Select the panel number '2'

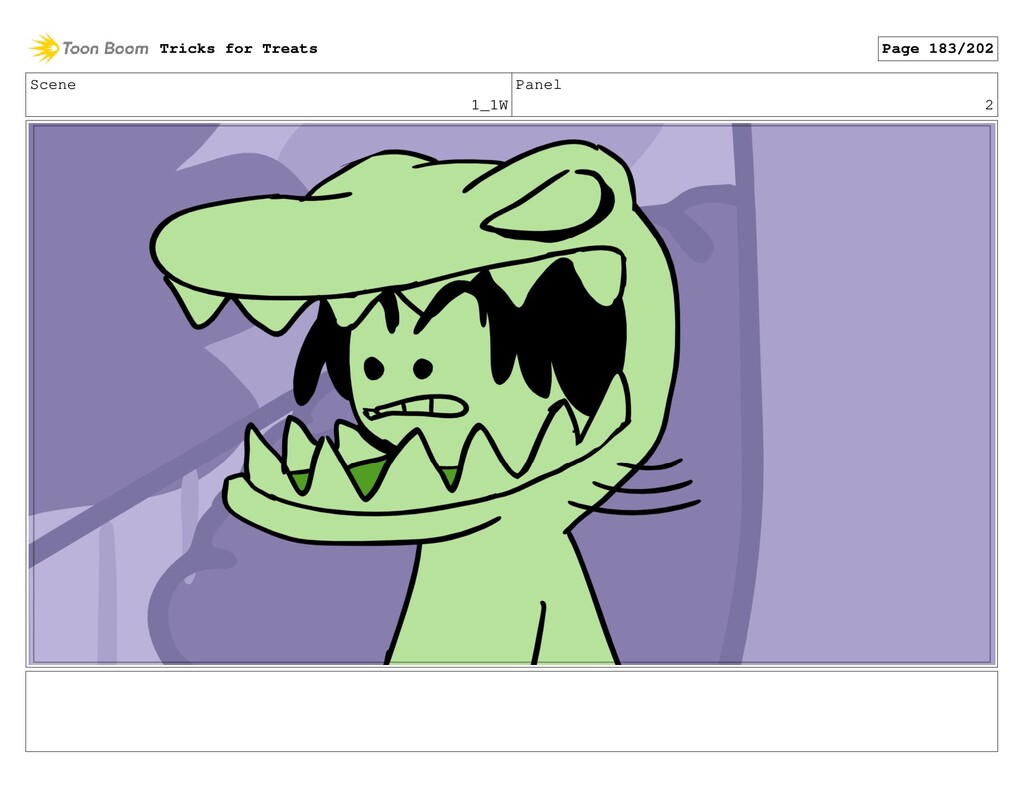[x=989, y=105]
